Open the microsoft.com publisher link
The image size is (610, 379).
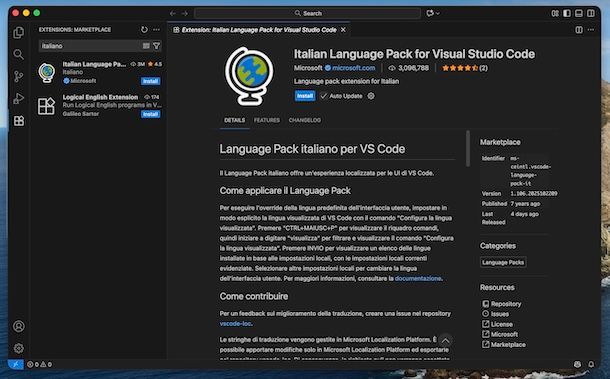coord(354,68)
